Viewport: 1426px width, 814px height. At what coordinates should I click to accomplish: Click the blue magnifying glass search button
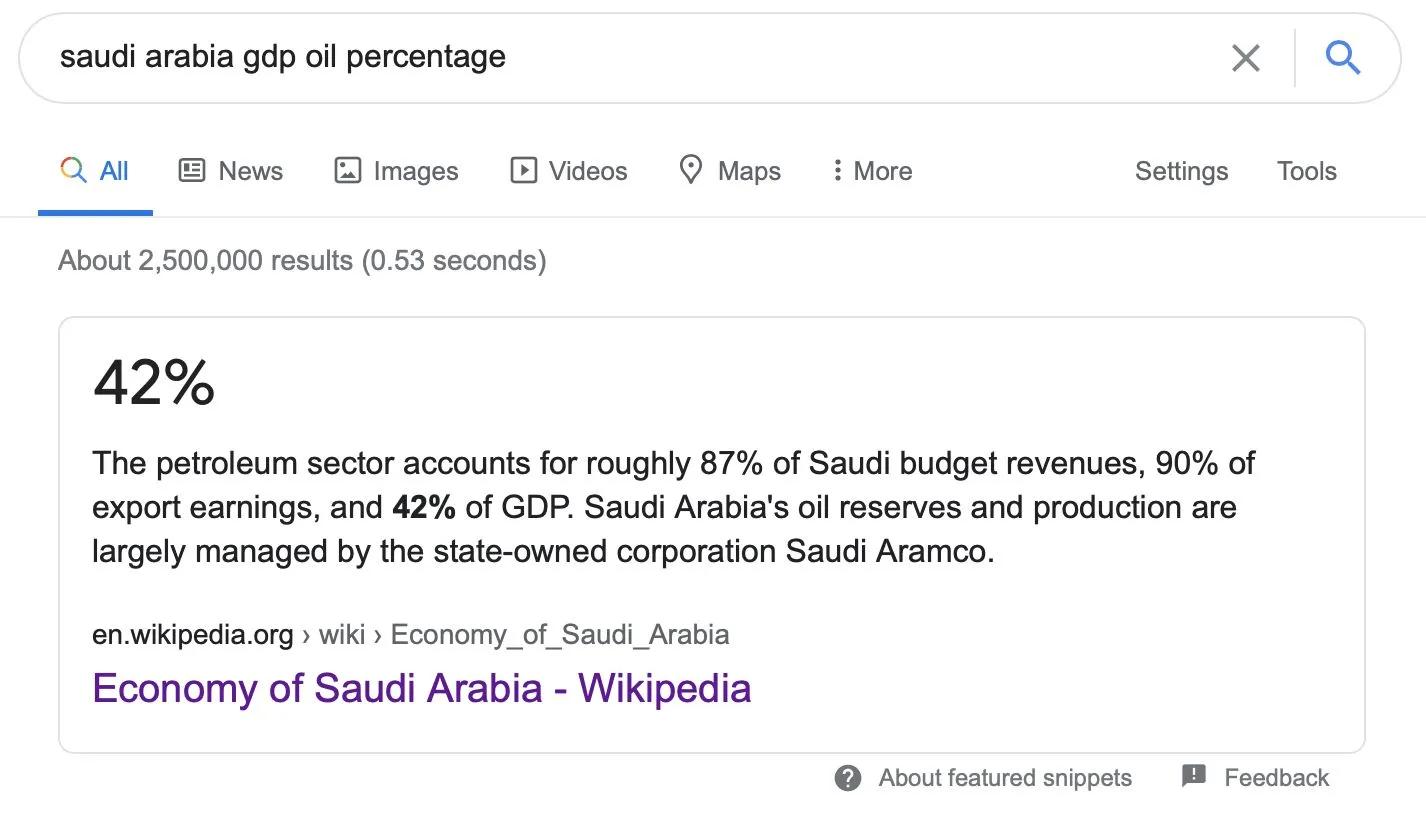pos(1343,58)
